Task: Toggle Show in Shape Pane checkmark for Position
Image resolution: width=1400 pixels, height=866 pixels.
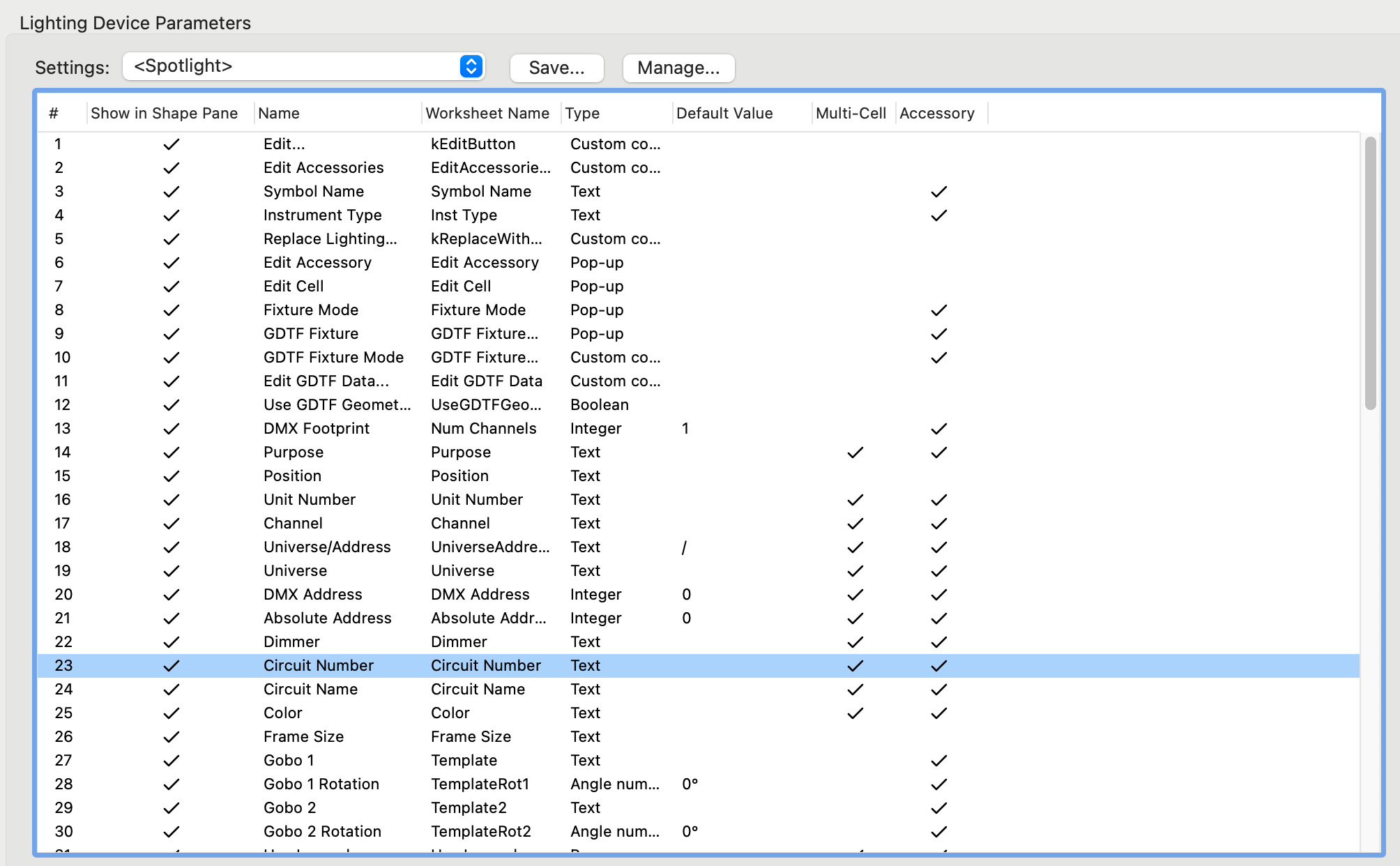Action: (x=171, y=476)
